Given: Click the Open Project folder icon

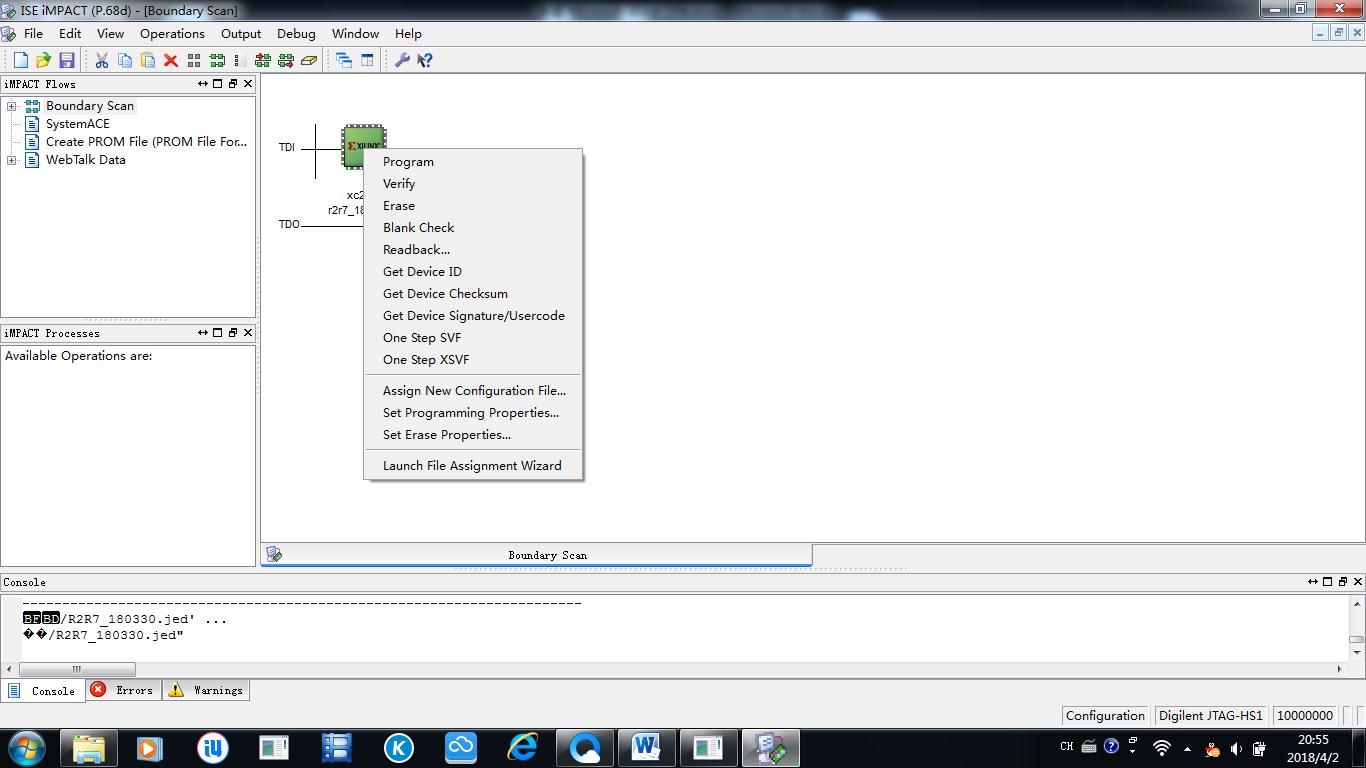Looking at the screenshot, I should pyautogui.click(x=43, y=61).
